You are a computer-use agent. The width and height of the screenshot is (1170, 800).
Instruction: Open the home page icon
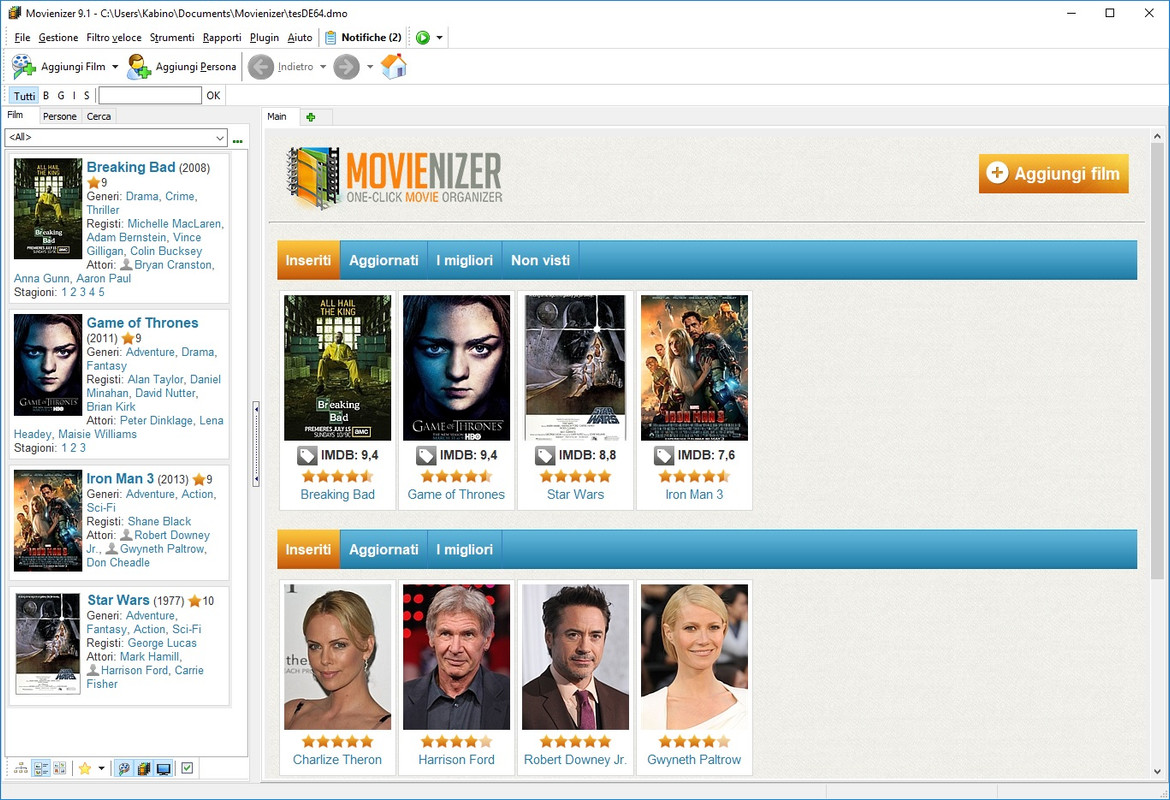(x=393, y=66)
